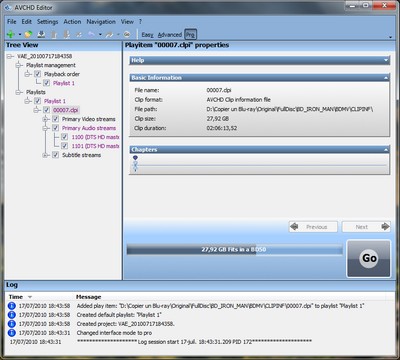Click the 27,92 GB size progress bar
The width and height of the screenshot is (400, 360).
click(234, 250)
